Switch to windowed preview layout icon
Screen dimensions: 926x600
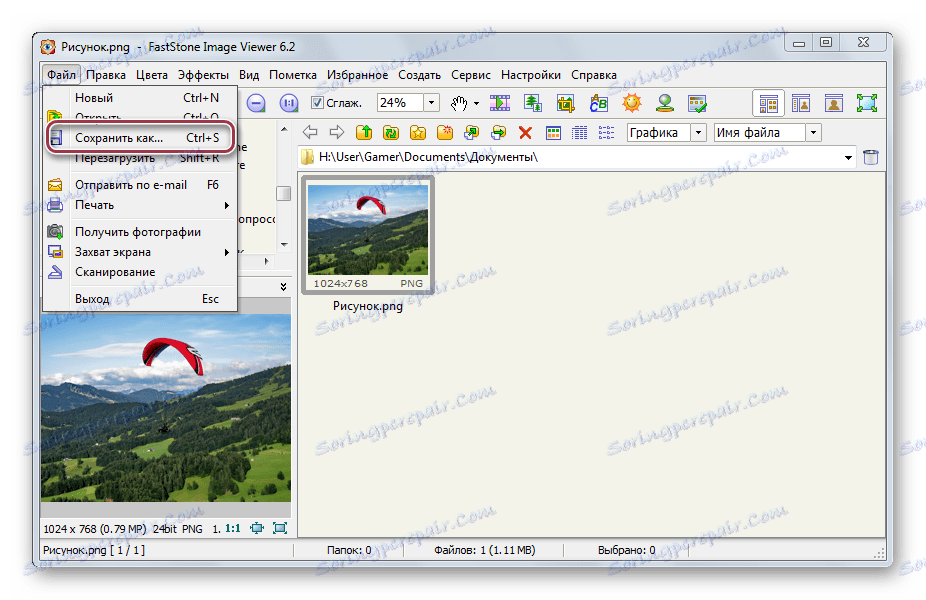[x=801, y=104]
